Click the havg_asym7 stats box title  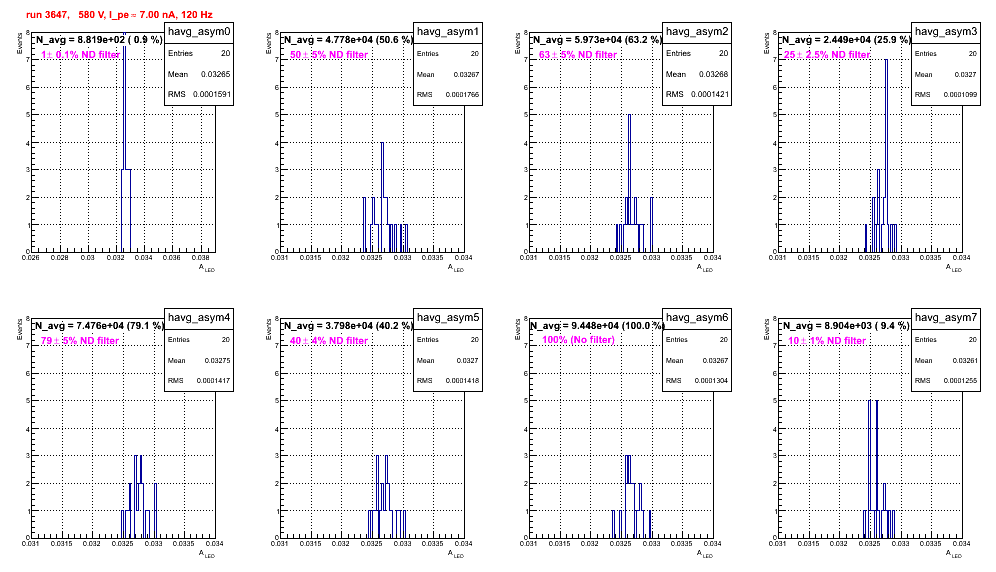[x=946, y=318]
